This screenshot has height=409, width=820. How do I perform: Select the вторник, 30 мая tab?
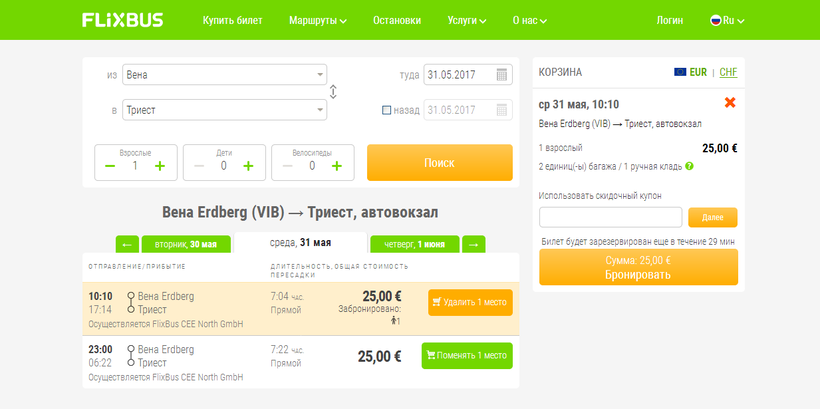(x=186, y=244)
